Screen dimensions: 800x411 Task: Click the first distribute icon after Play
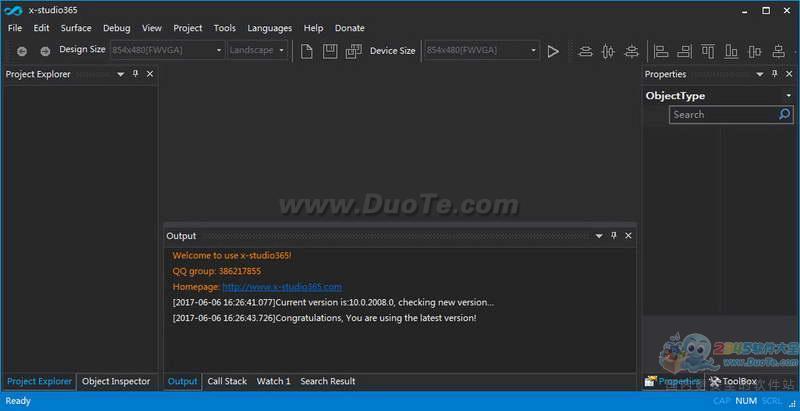tap(585, 51)
